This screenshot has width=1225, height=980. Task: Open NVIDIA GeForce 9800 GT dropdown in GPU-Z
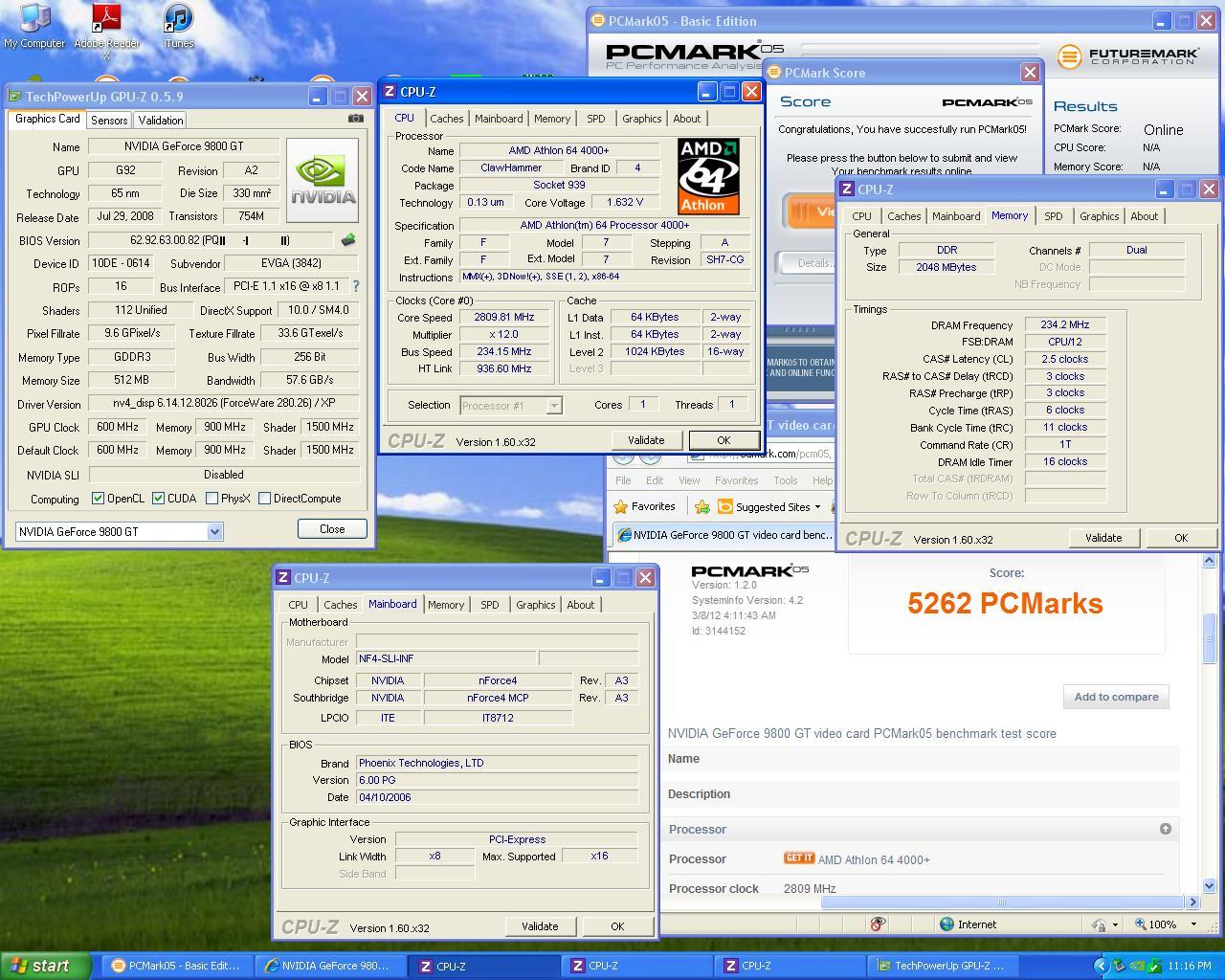pos(214,532)
